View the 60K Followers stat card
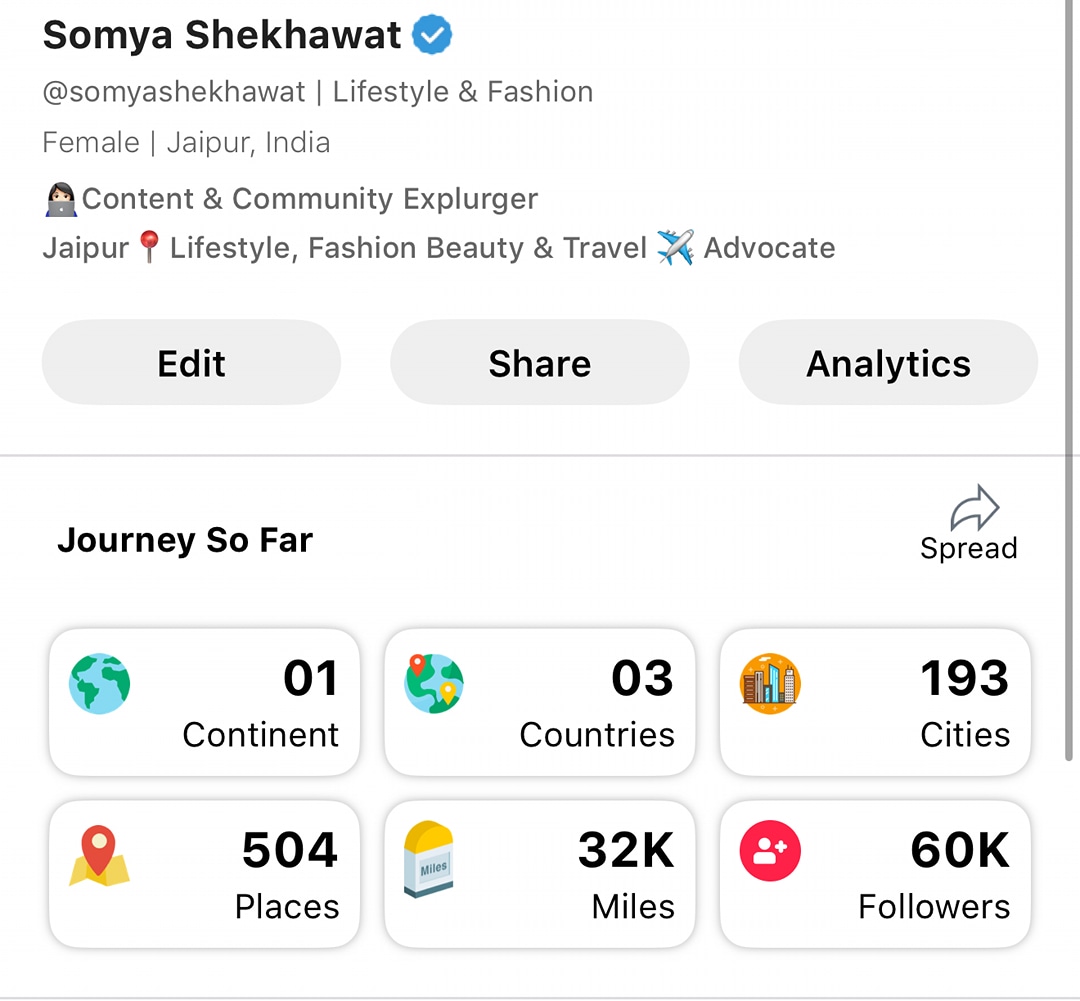The image size is (1080, 1001). click(875, 874)
